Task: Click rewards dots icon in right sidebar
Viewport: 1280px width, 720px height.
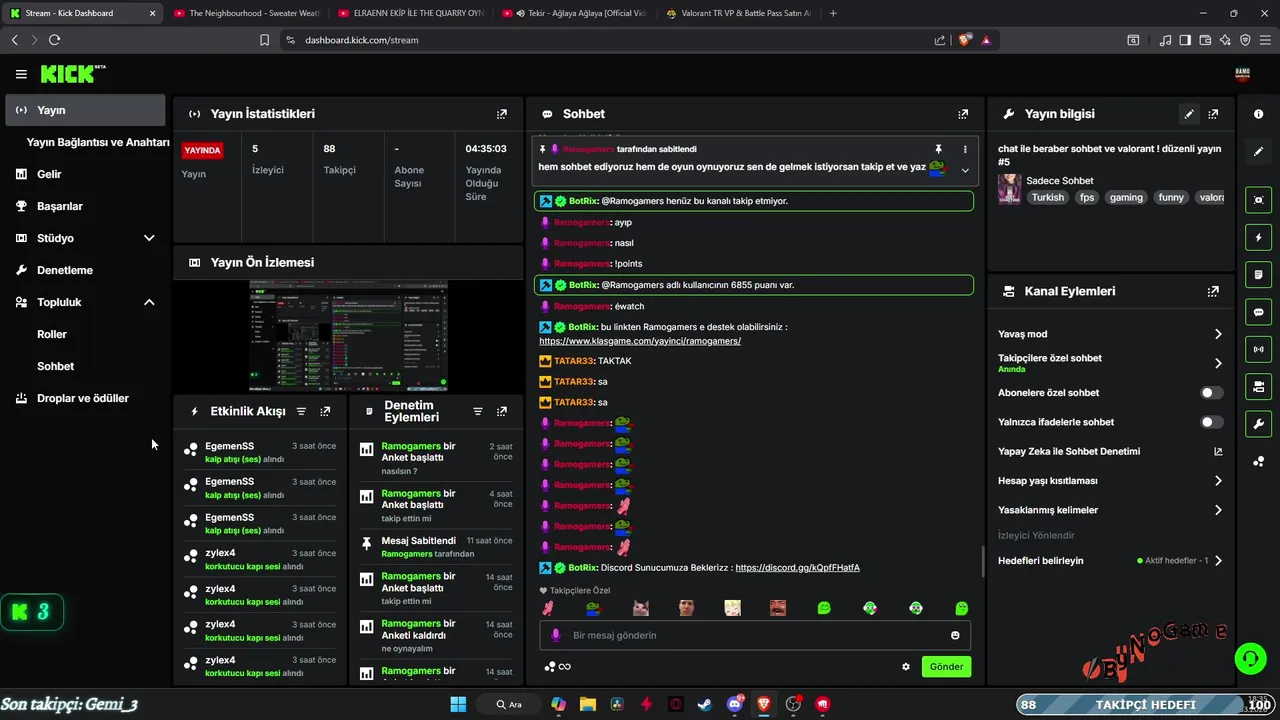Action: pos(1258,461)
